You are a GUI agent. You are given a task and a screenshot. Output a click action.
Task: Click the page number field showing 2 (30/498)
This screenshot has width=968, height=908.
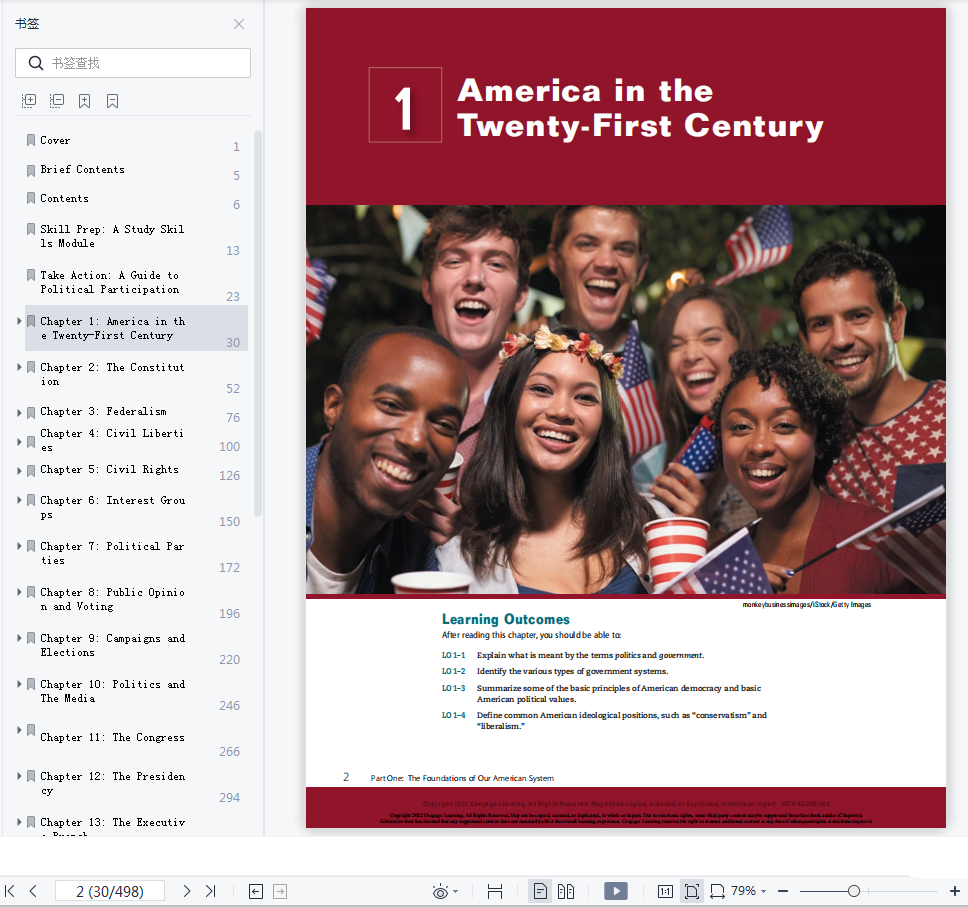tap(110, 891)
